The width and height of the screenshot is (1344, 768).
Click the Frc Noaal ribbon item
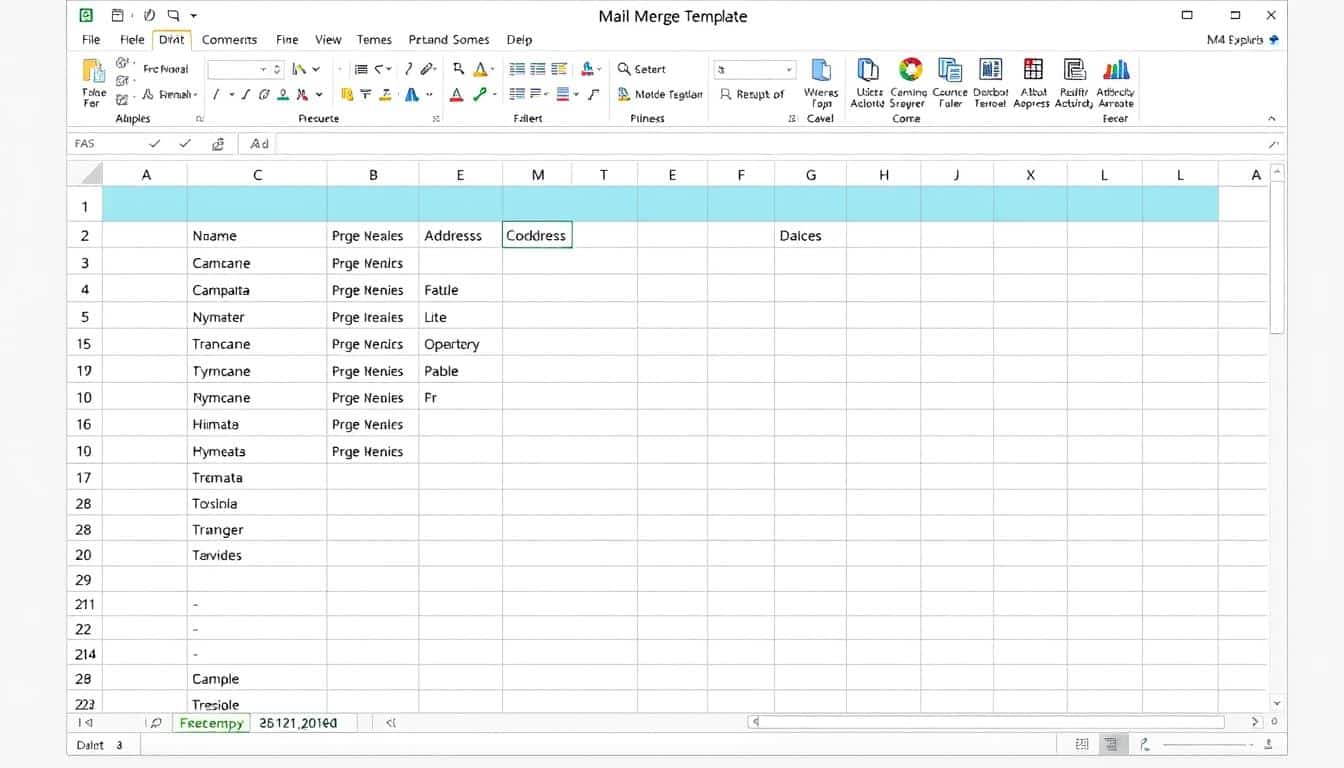tap(165, 69)
